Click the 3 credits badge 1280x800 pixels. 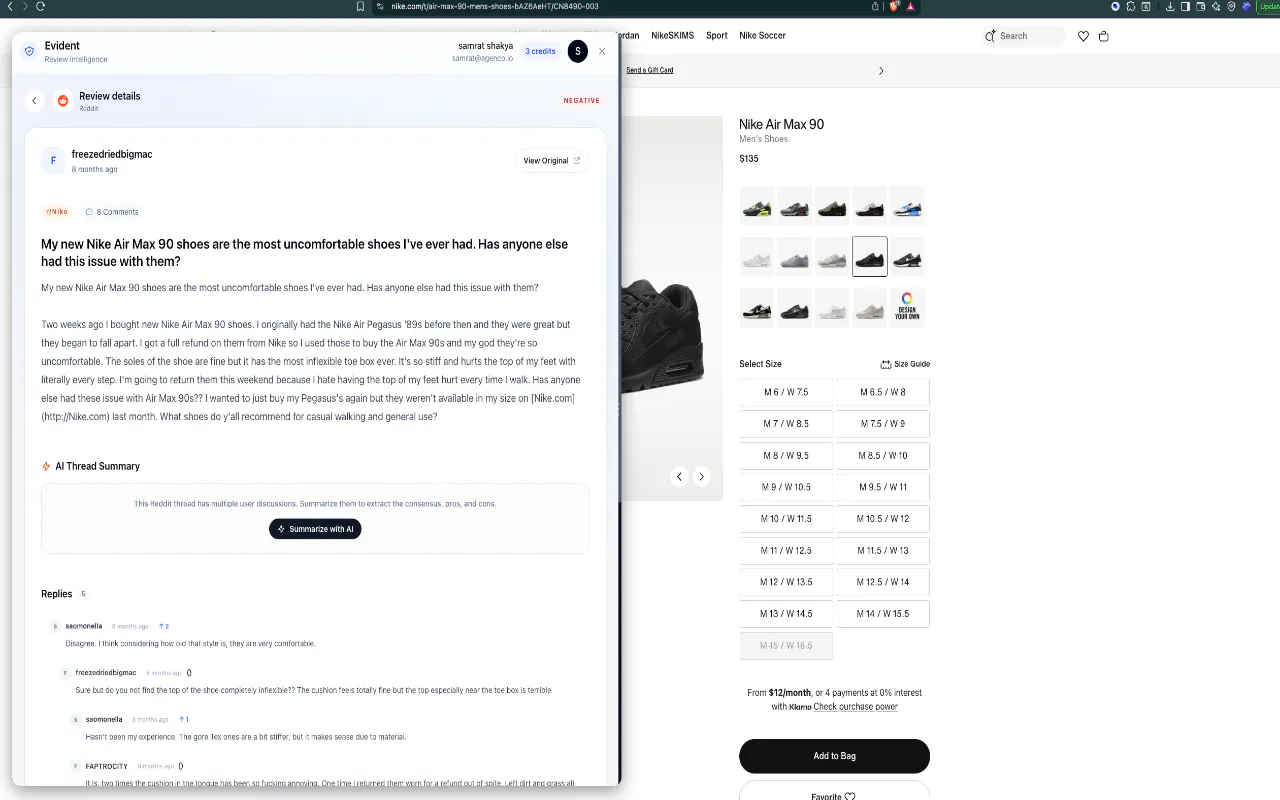tap(540, 51)
